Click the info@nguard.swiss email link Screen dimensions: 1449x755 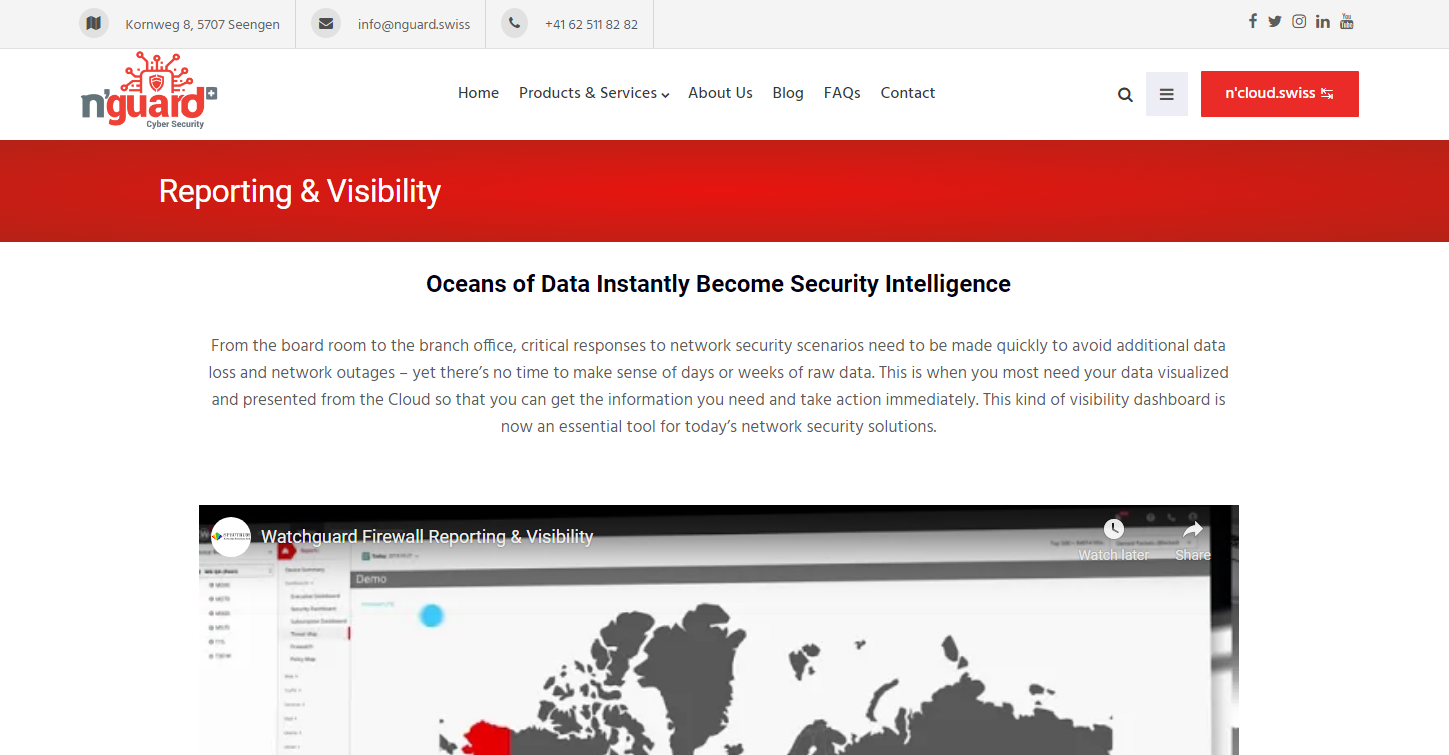click(414, 24)
